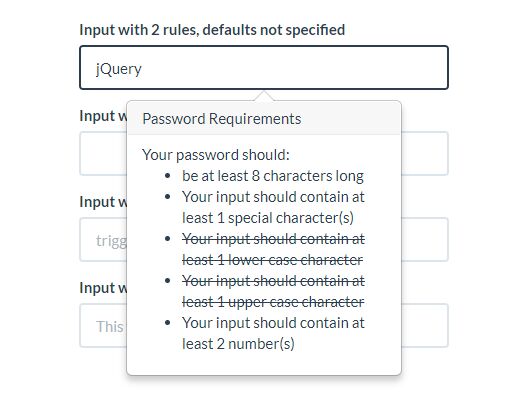The width and height of the screenshot is (525, 394).
Task: Click the input field containing jQuery
Action: 264,68
